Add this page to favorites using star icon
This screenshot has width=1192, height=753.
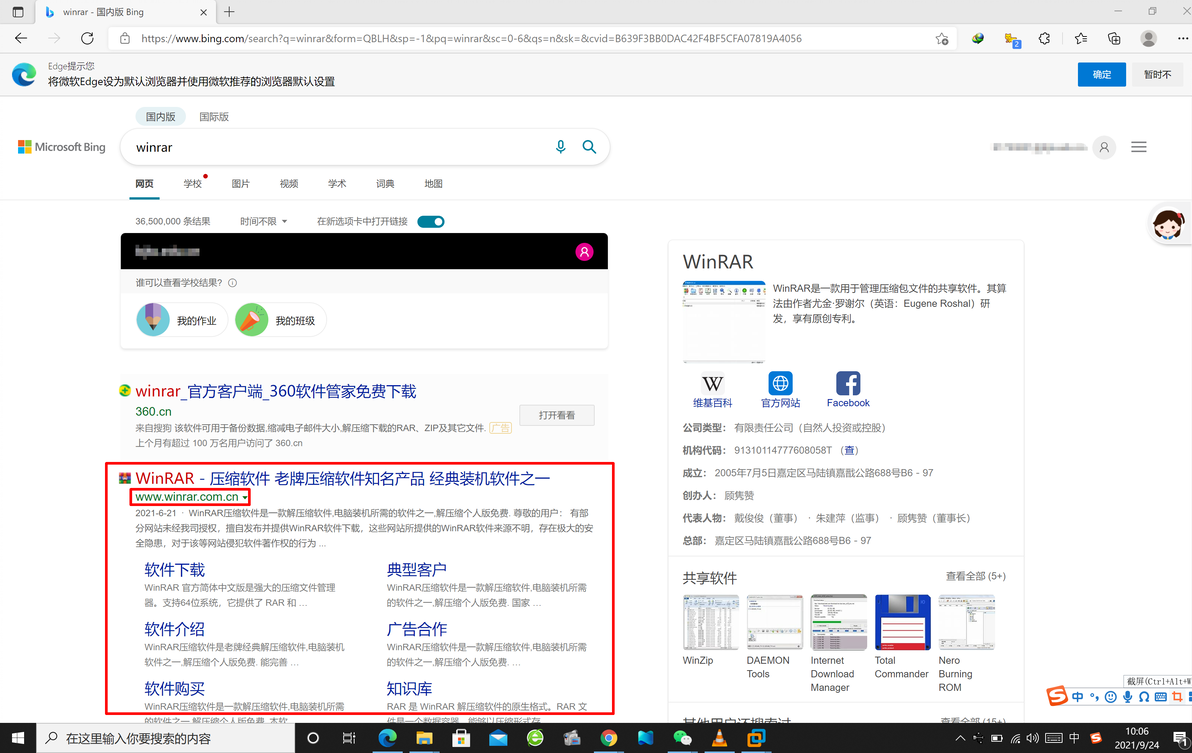[942, 39]
